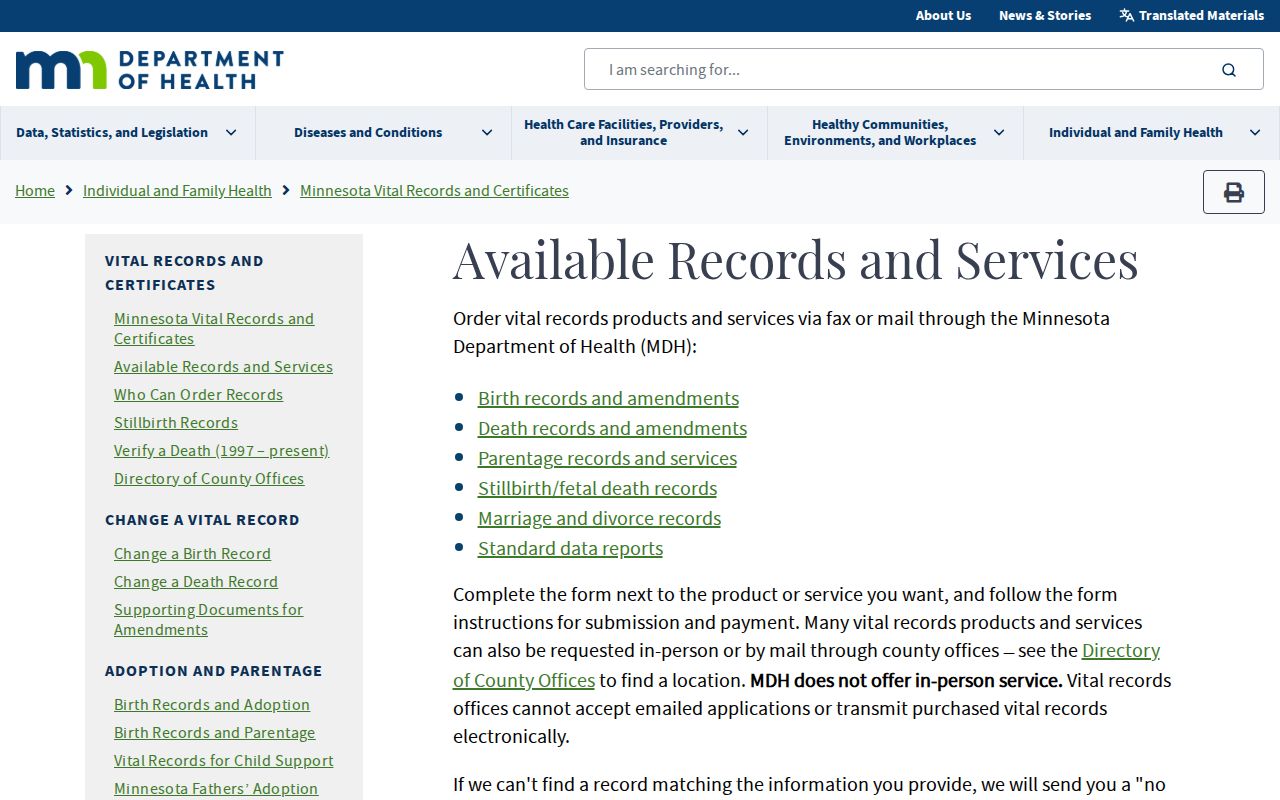The height and width of the screenshot is (800, 1280).
Task: Click the print page icon button
Action: tap(1234, 192)
